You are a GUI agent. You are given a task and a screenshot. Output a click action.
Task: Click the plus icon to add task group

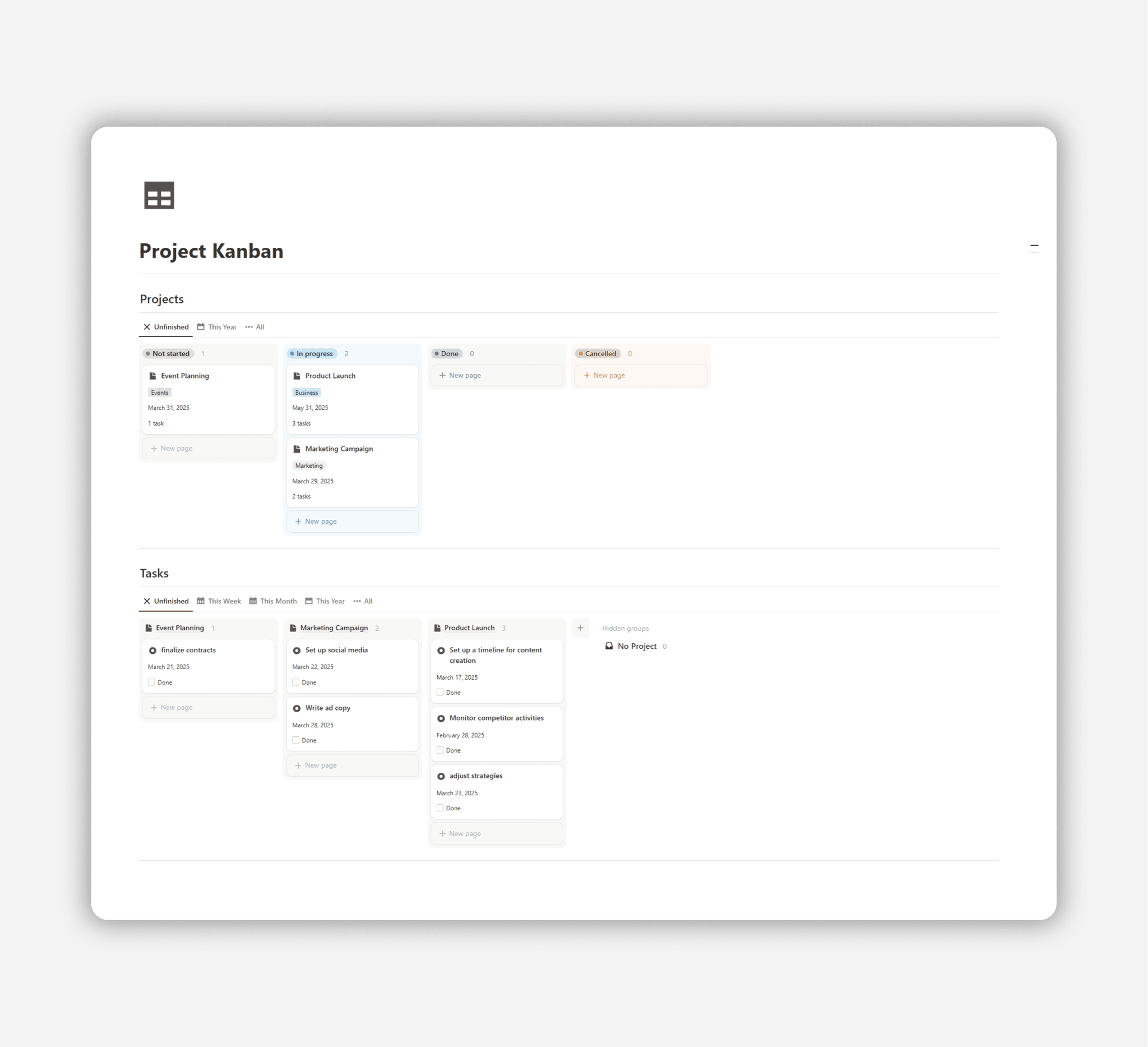coord(580,628)
